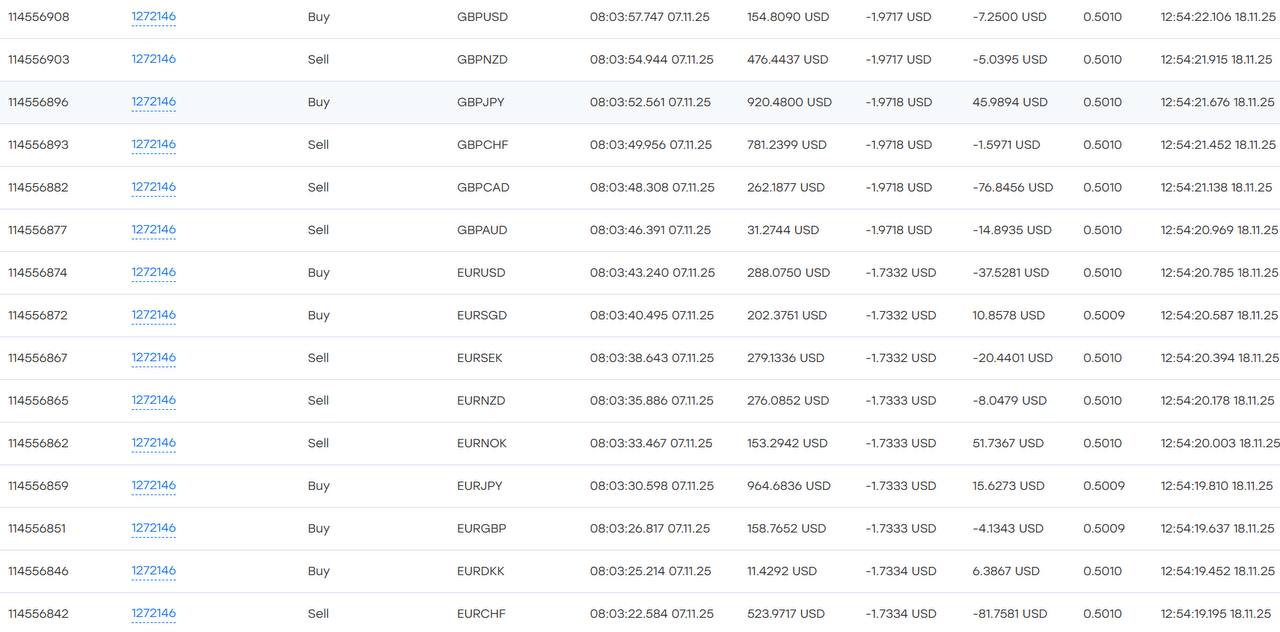Select order ID 114556882
Screen dimensions: 1280x632
pos(38,187)
